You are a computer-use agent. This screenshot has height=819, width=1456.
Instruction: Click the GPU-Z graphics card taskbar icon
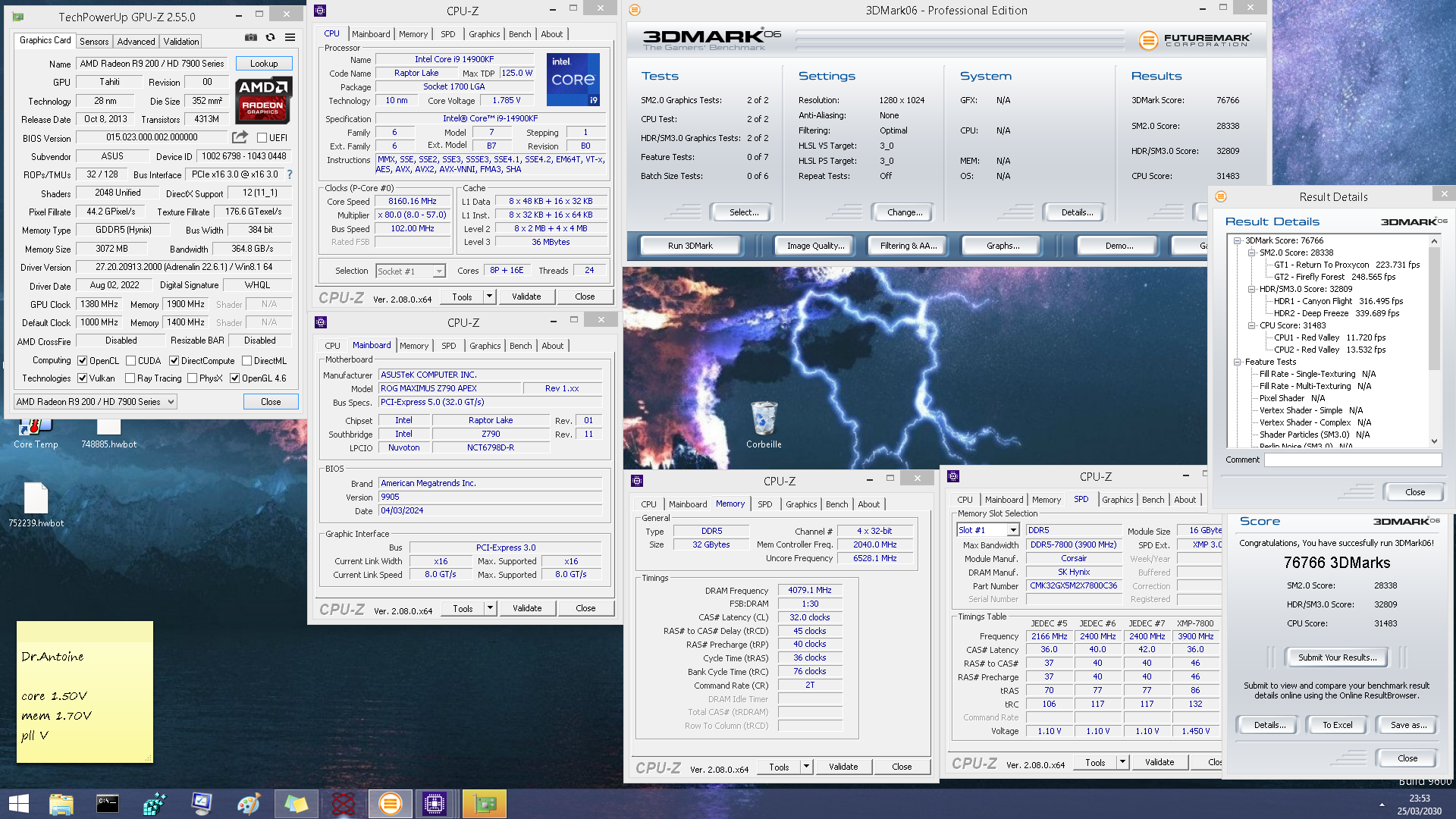[484, 804]
